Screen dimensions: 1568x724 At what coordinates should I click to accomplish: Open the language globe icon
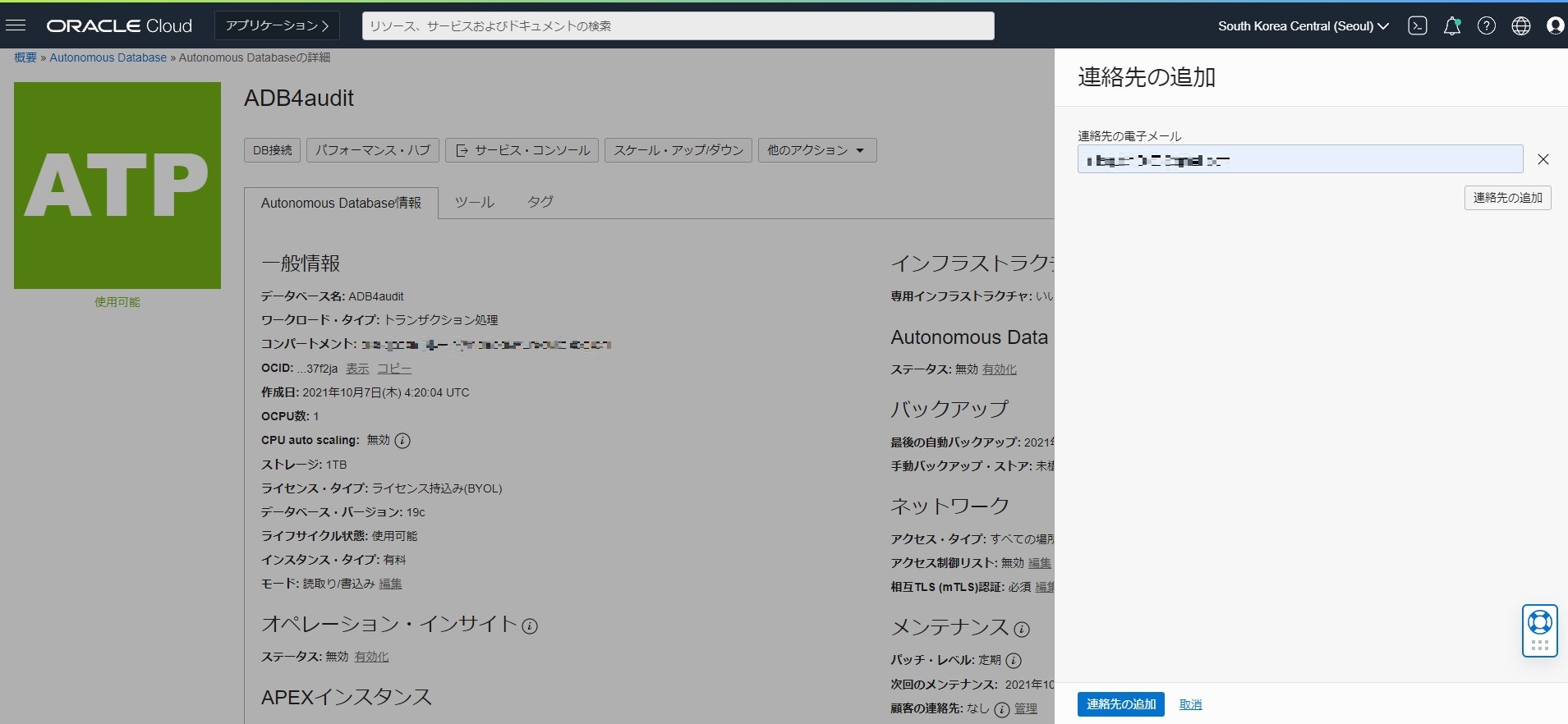coord(1521,25)
